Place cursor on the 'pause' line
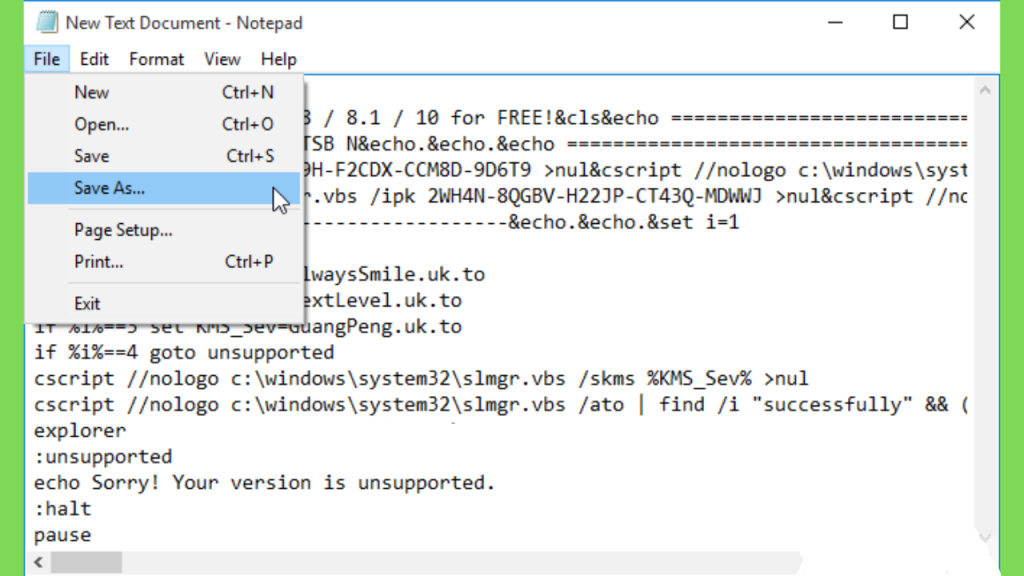1024x576 pixels. point(63,535)
